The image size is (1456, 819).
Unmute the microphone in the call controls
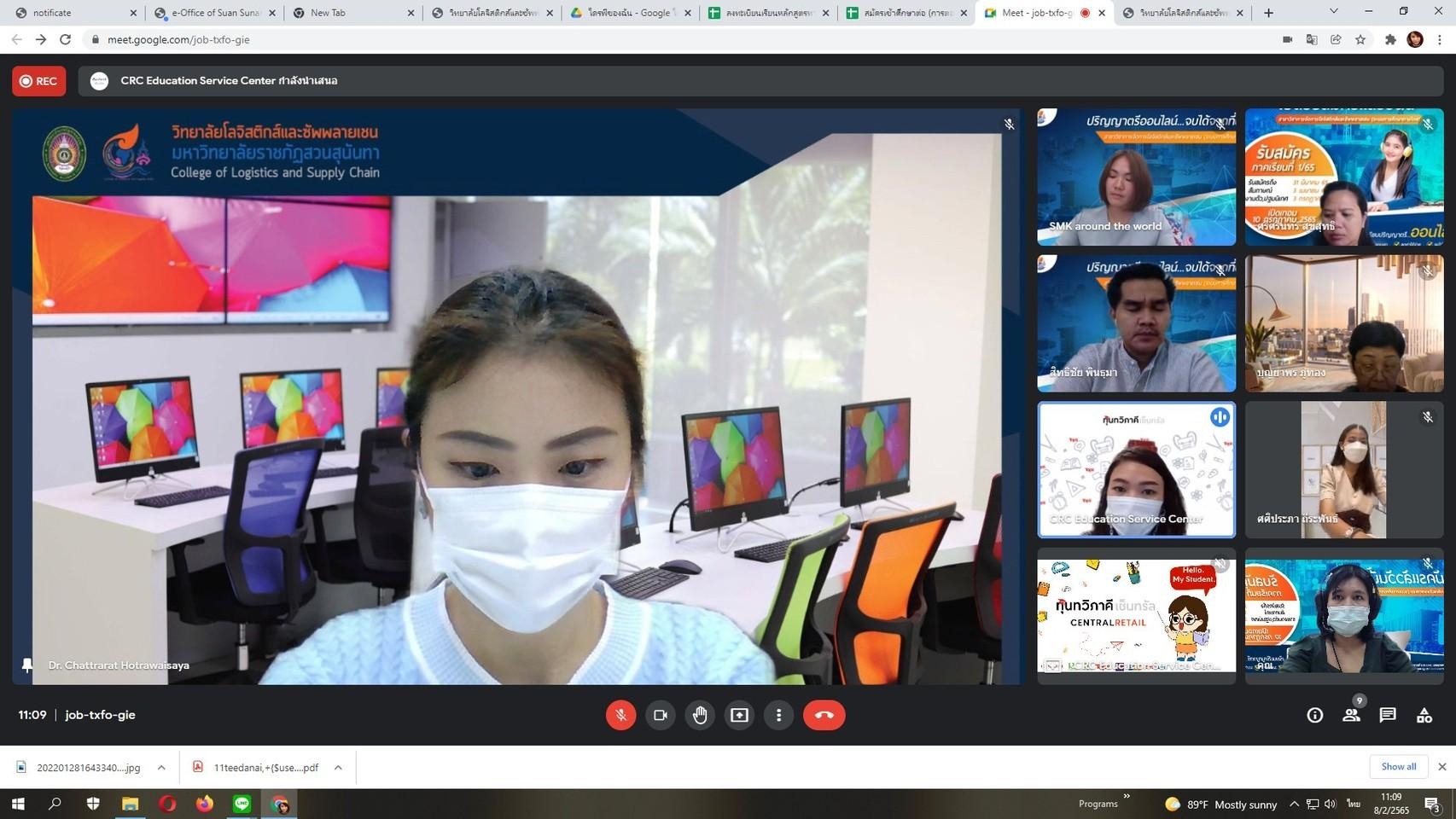point(620,715)
